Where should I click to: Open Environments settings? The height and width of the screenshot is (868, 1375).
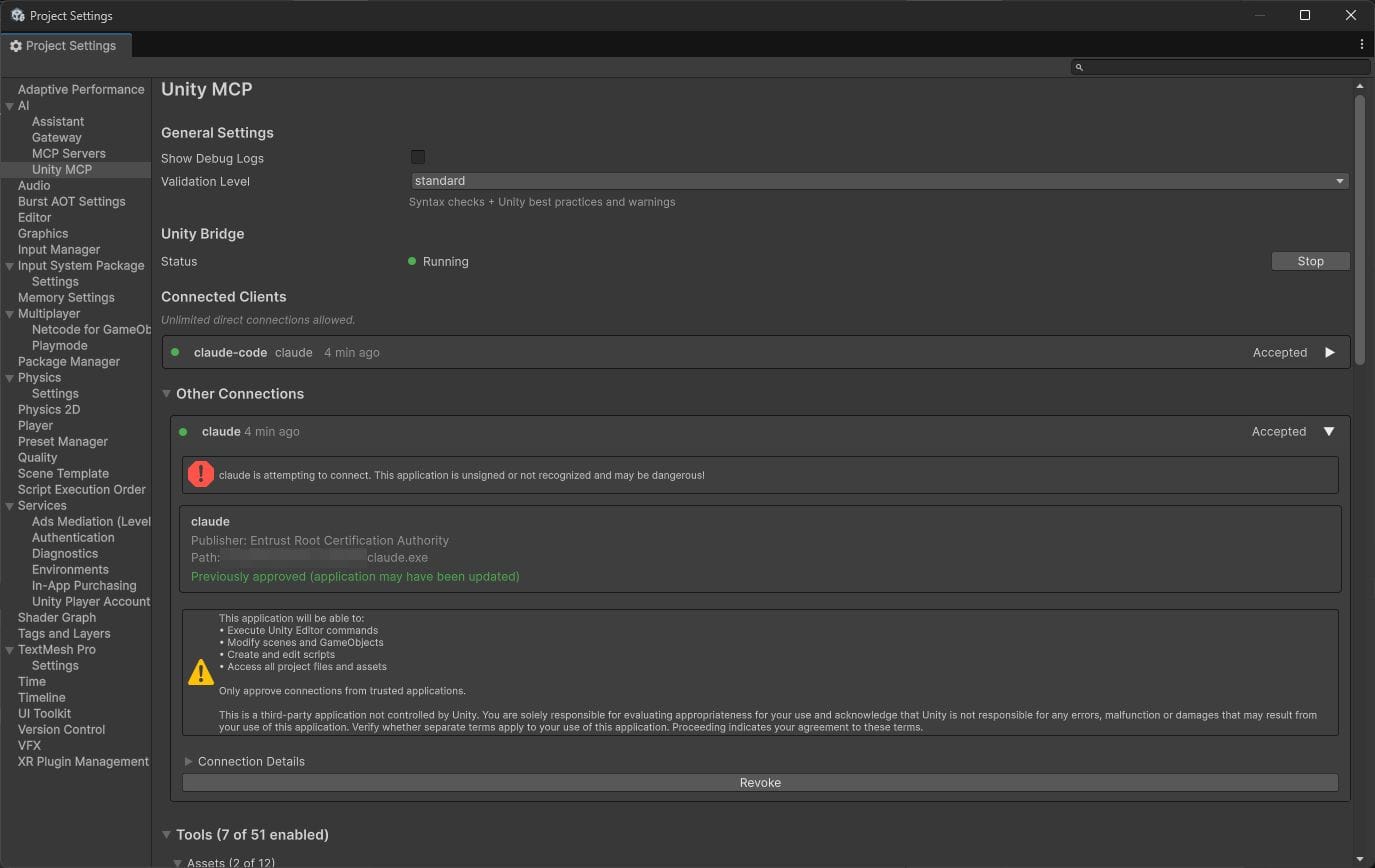click(70, 569)
